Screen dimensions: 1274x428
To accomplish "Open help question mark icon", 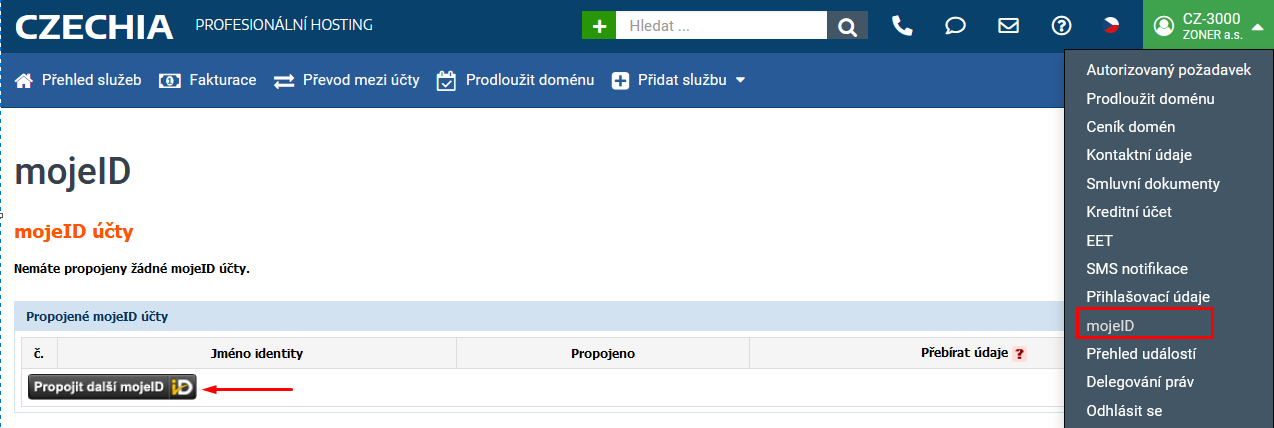I will coord(1062,26).
